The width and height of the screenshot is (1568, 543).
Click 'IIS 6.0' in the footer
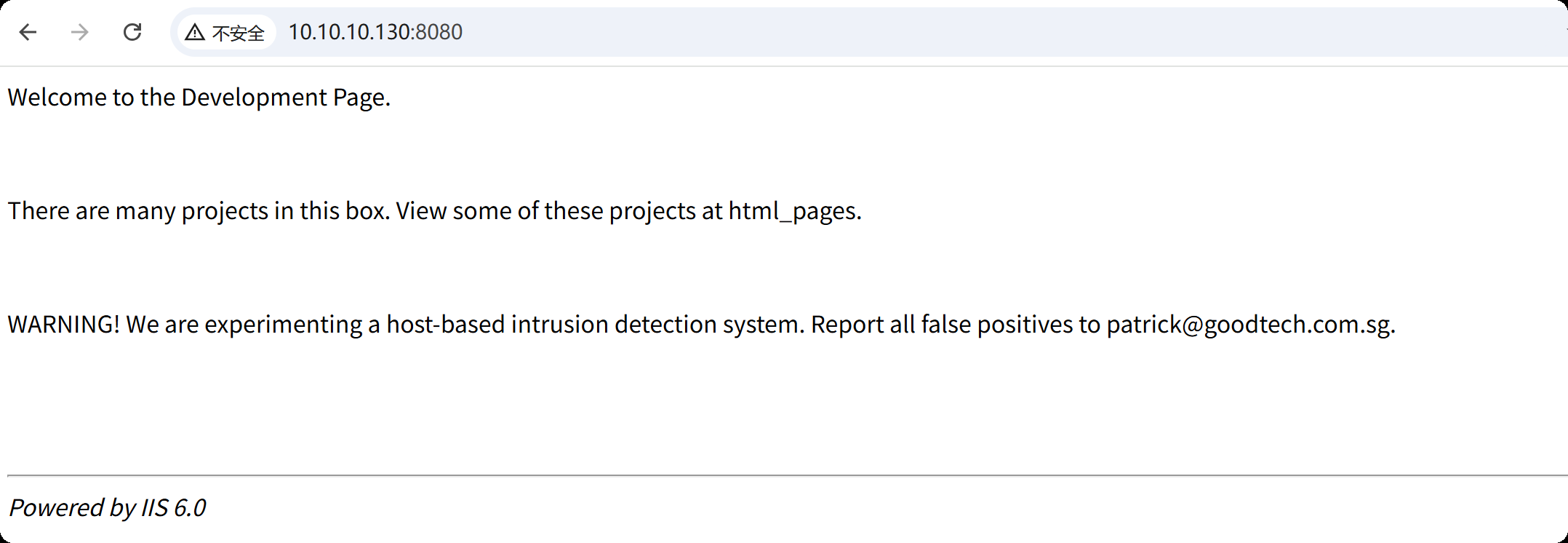pyautogui.click(x=173, y=508)
